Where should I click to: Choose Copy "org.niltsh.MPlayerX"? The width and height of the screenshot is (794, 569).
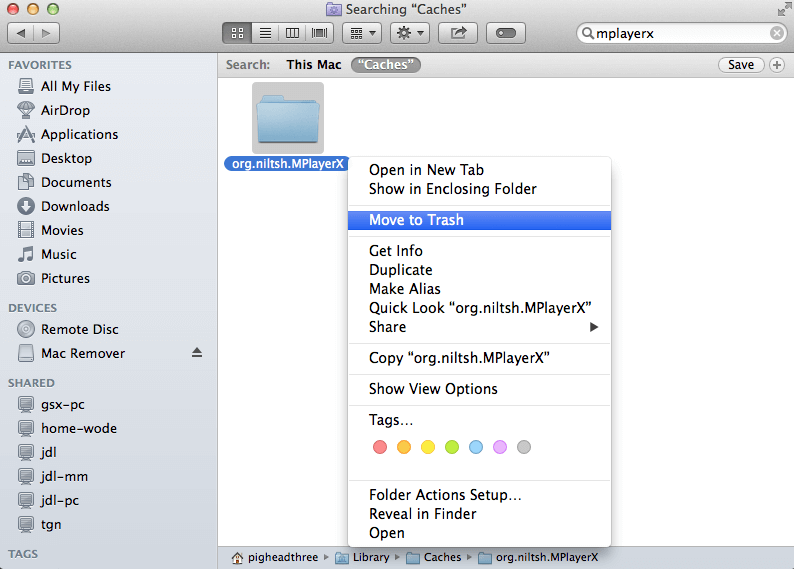[x=479, y=358]
